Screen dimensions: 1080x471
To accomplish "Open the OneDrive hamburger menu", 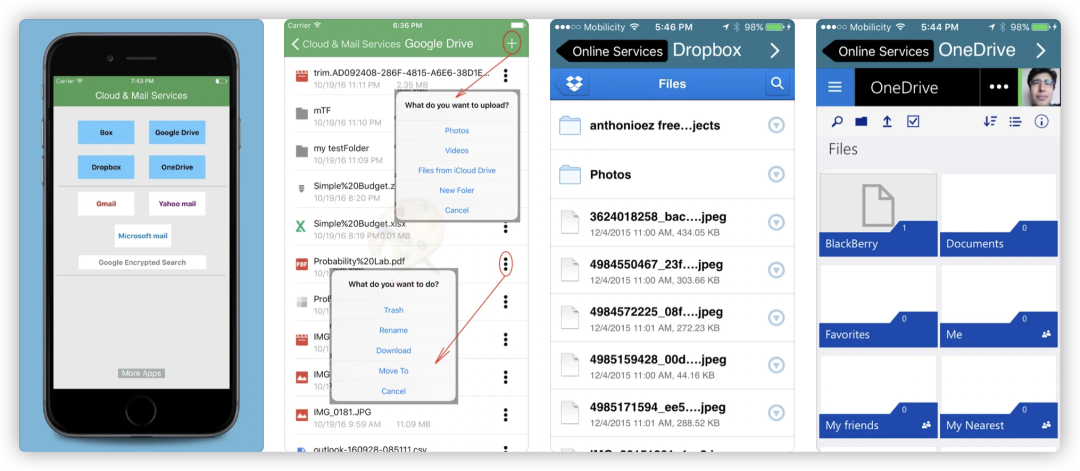I will pyautogui.click(x=835, y=87).
